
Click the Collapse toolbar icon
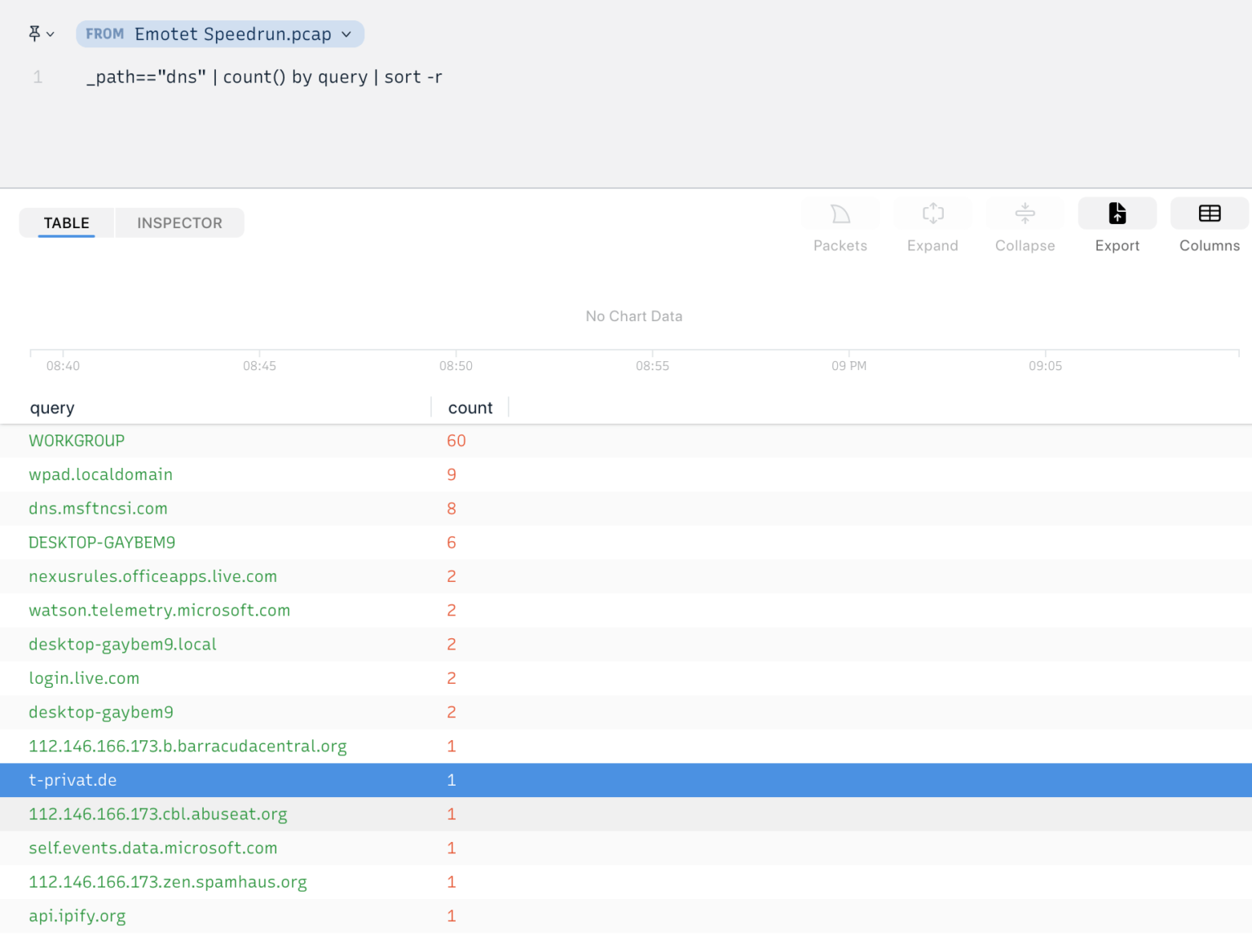click(x=1025, y=214)
